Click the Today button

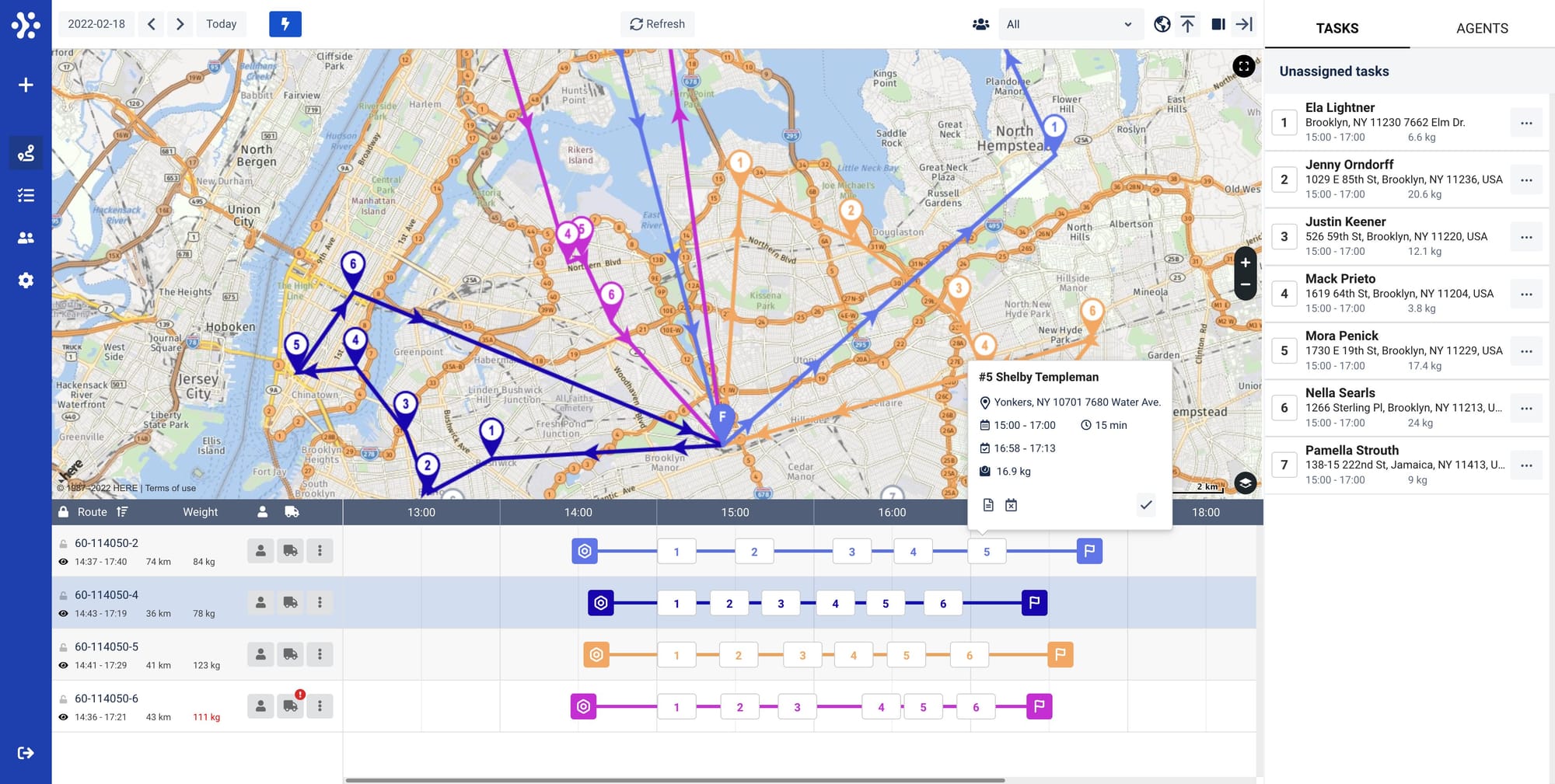click(x=221, y=24)
